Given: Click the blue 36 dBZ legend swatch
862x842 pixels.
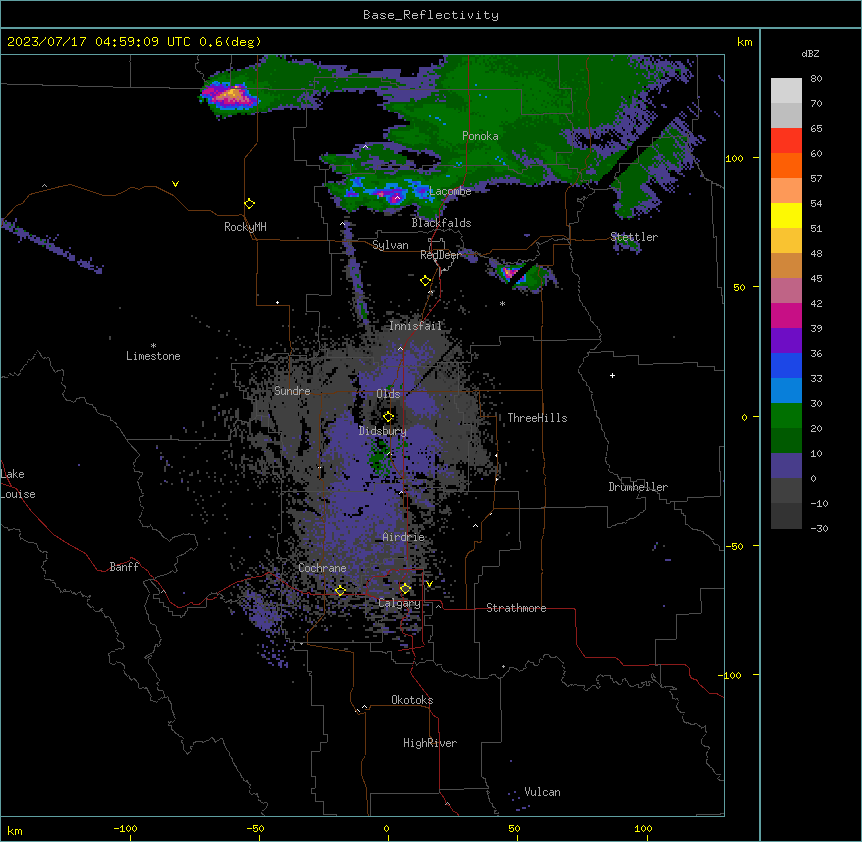Looking at the screenshot, I should pos(786,365).
